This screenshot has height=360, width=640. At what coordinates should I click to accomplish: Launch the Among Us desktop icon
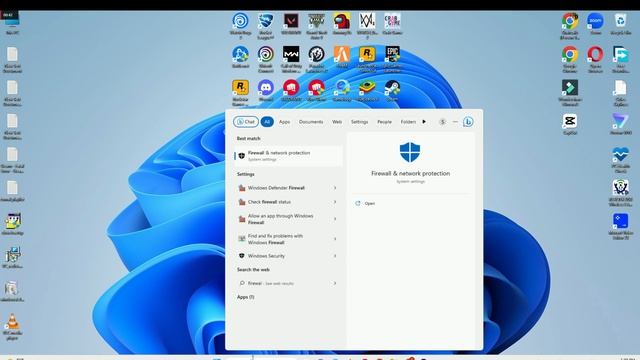[x=342, y=21]
